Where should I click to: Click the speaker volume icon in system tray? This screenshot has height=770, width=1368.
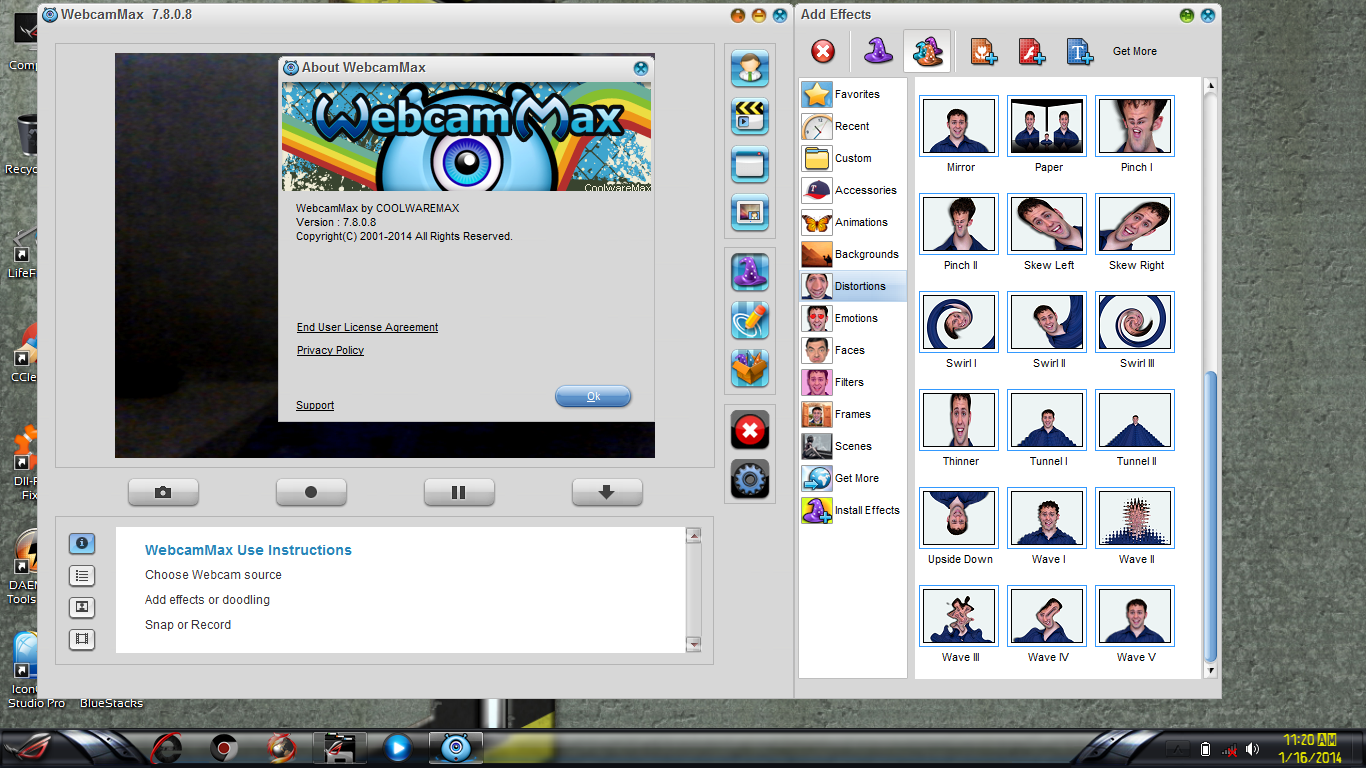pos(1252,749)
